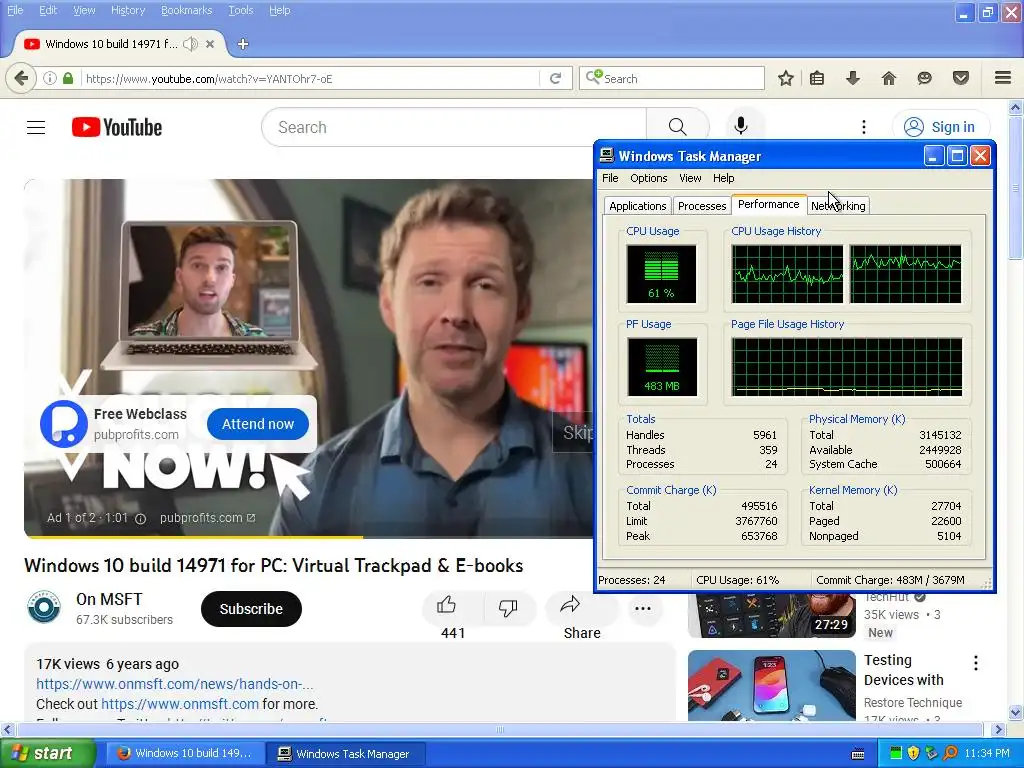
Task: Open the Firefox History menu
Action: coord(128,10)
